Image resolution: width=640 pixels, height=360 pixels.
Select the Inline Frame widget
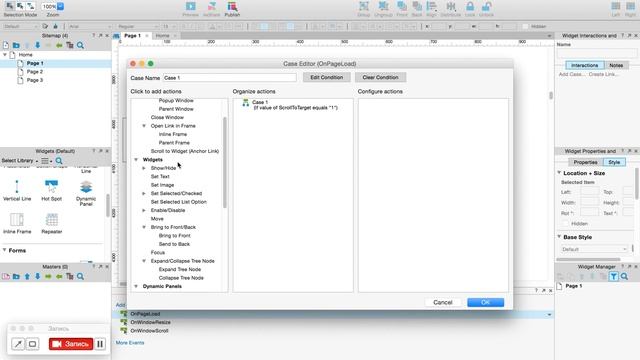17,223
